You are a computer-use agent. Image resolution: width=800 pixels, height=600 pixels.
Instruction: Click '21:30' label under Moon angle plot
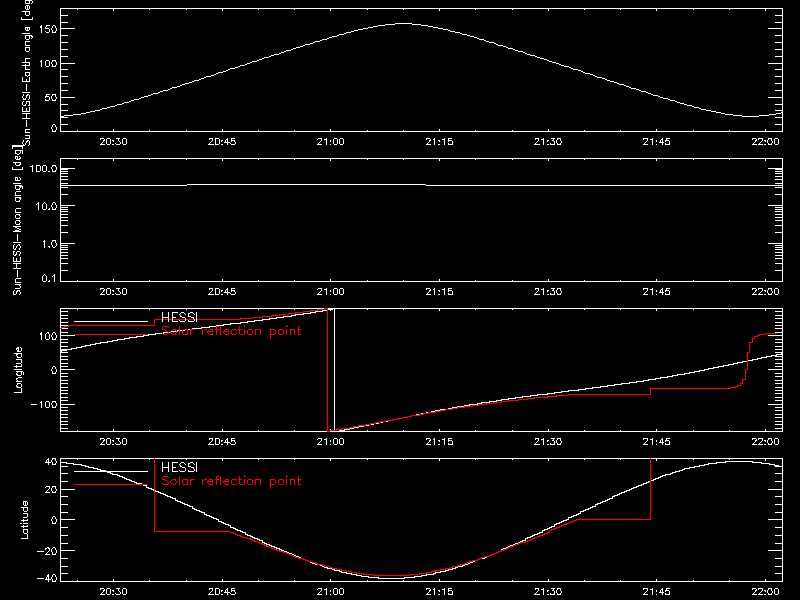(548, 292)
